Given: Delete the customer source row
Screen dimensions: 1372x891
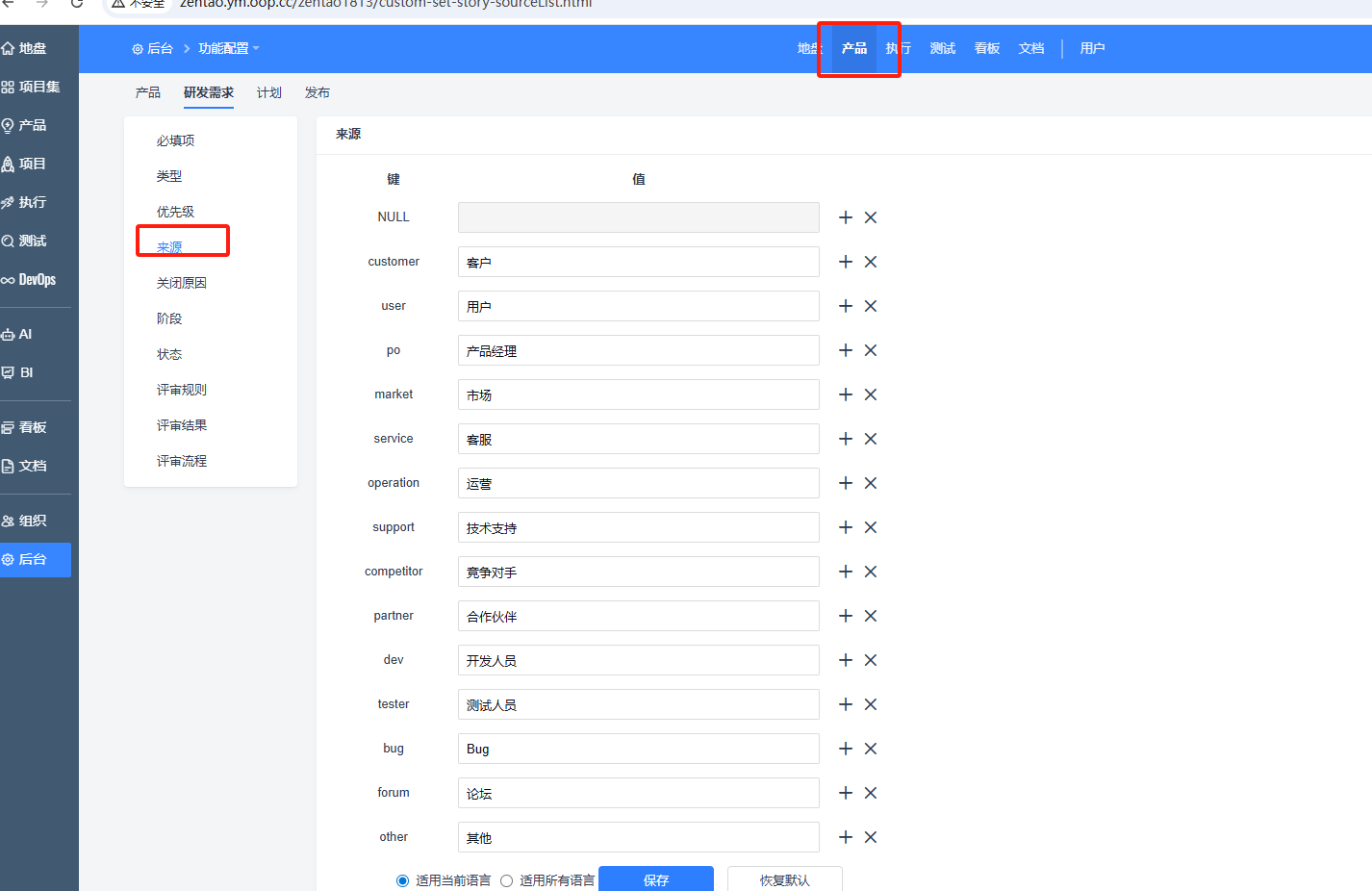Looking at the screenshot, I should coord(871,262).
